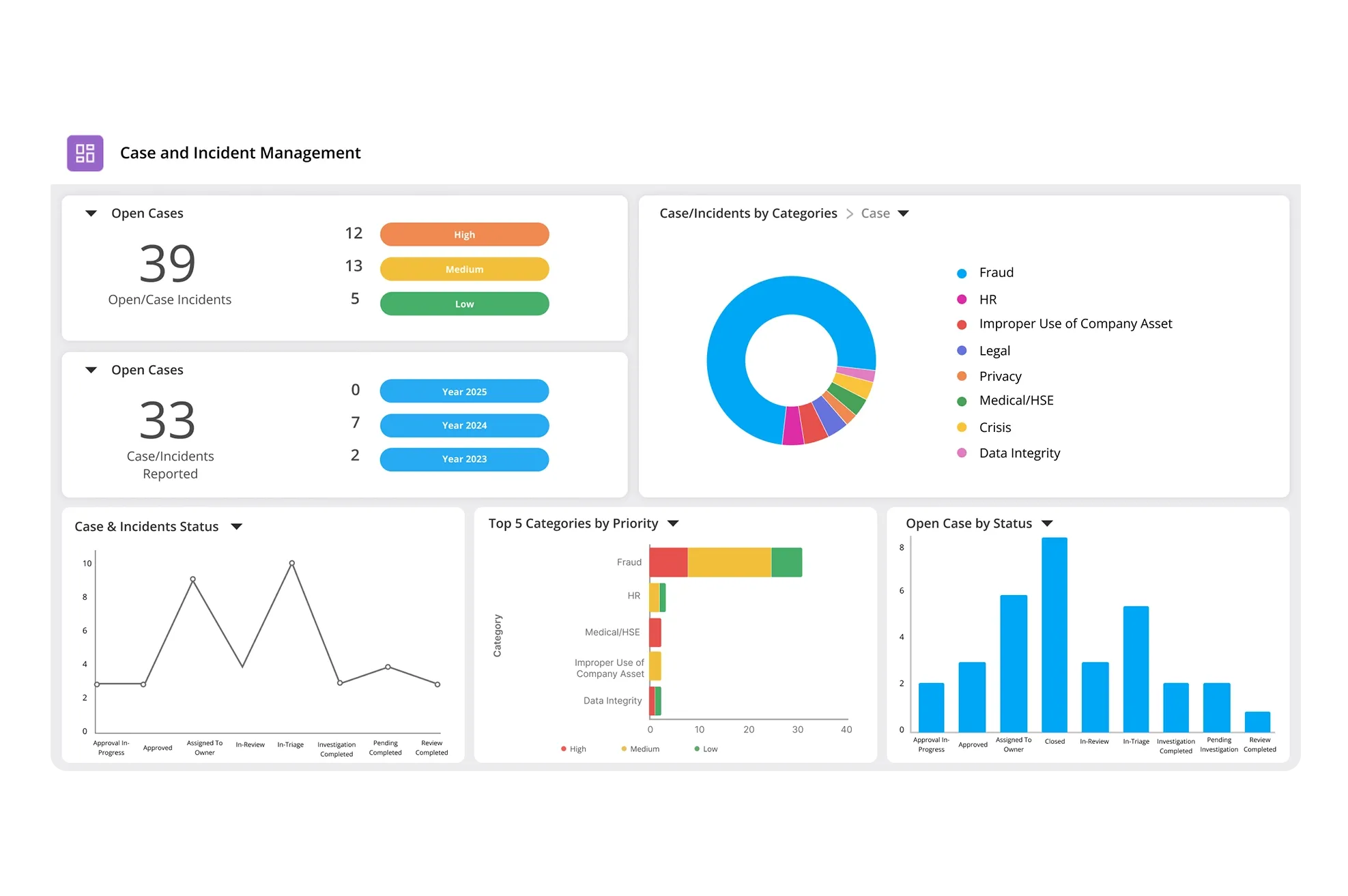This screenshot has height=896, width=1348.
Task: Collapse the first Open Cases panel arrow
Action: click(91, 214)
